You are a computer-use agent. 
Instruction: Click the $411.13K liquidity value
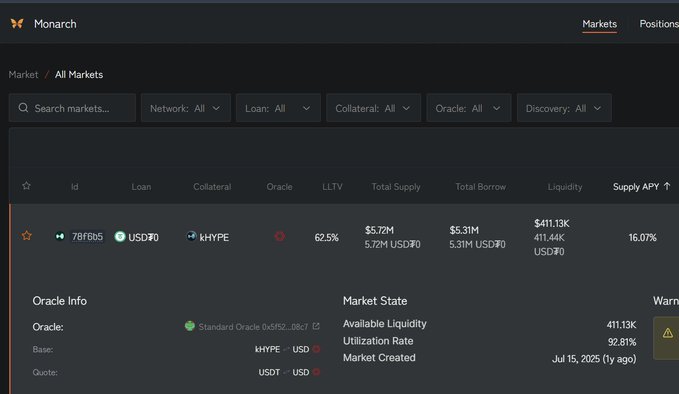(552, 223)
